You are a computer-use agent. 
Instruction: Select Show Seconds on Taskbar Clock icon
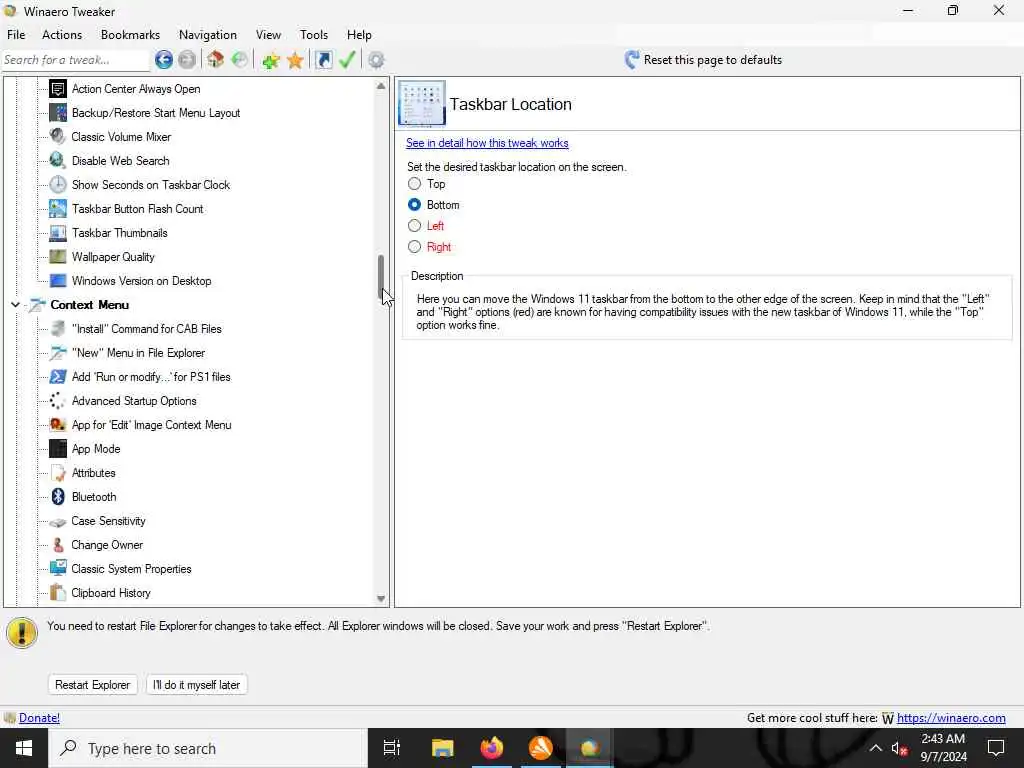point(57,185)
